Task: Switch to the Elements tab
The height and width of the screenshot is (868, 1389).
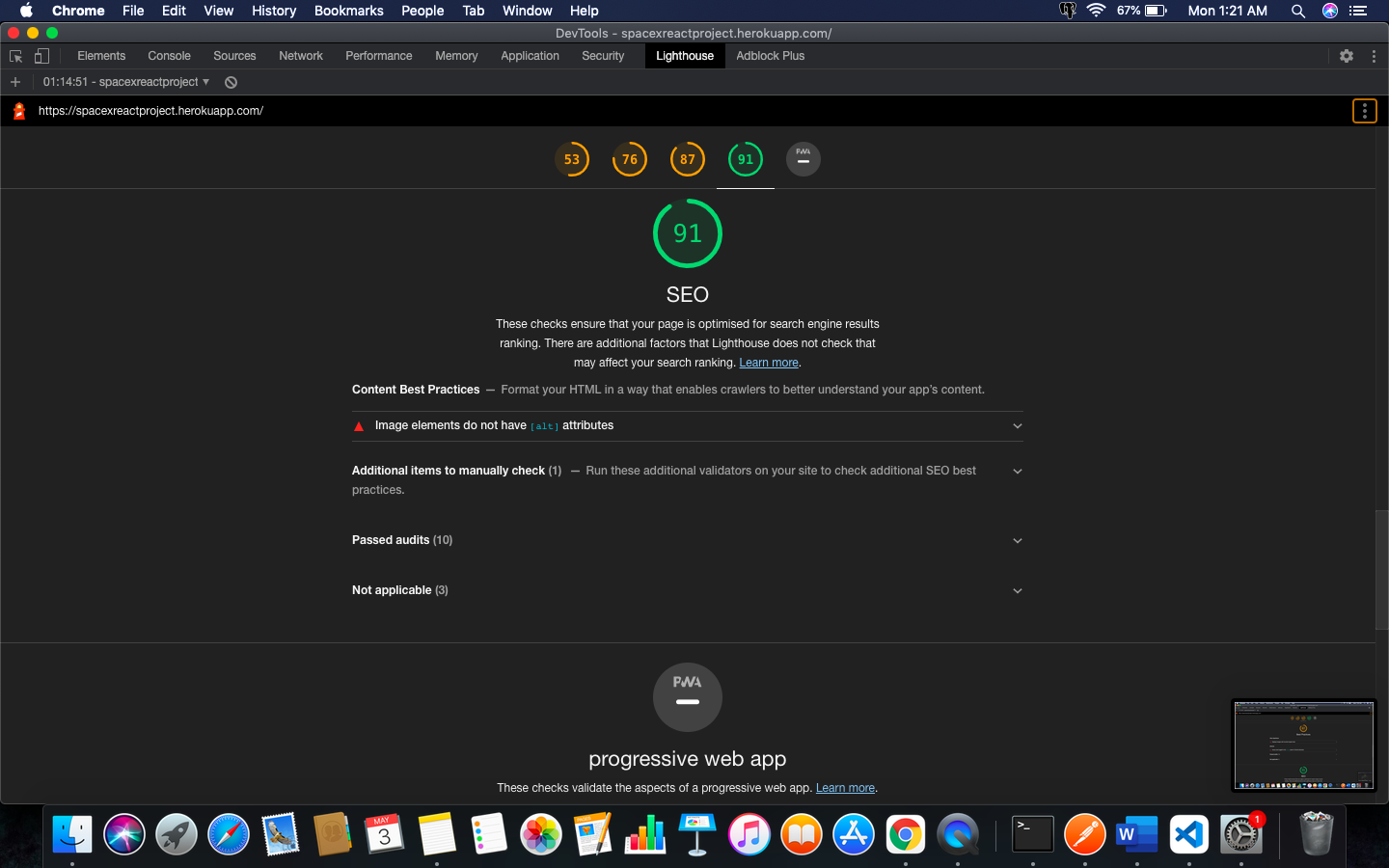Action: [101, 56]
